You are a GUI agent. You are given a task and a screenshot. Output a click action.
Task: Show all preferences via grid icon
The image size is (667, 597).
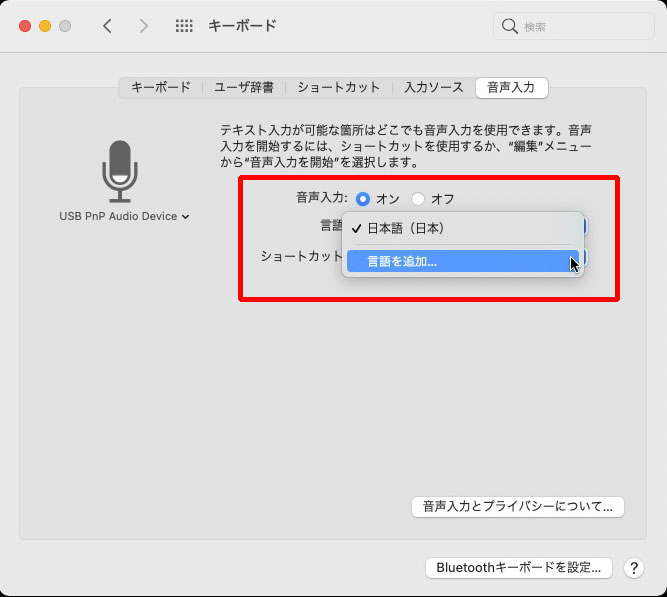point(184,26)
